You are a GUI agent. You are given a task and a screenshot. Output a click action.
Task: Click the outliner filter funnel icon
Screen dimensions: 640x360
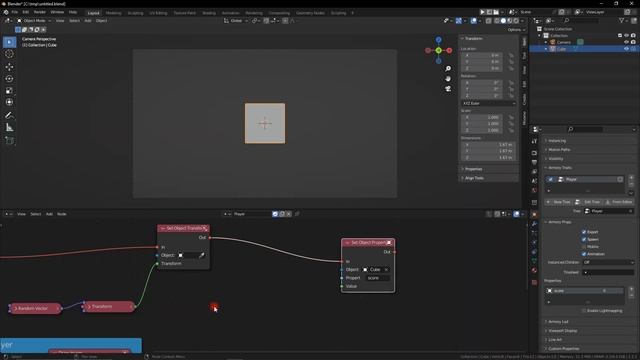621,20
